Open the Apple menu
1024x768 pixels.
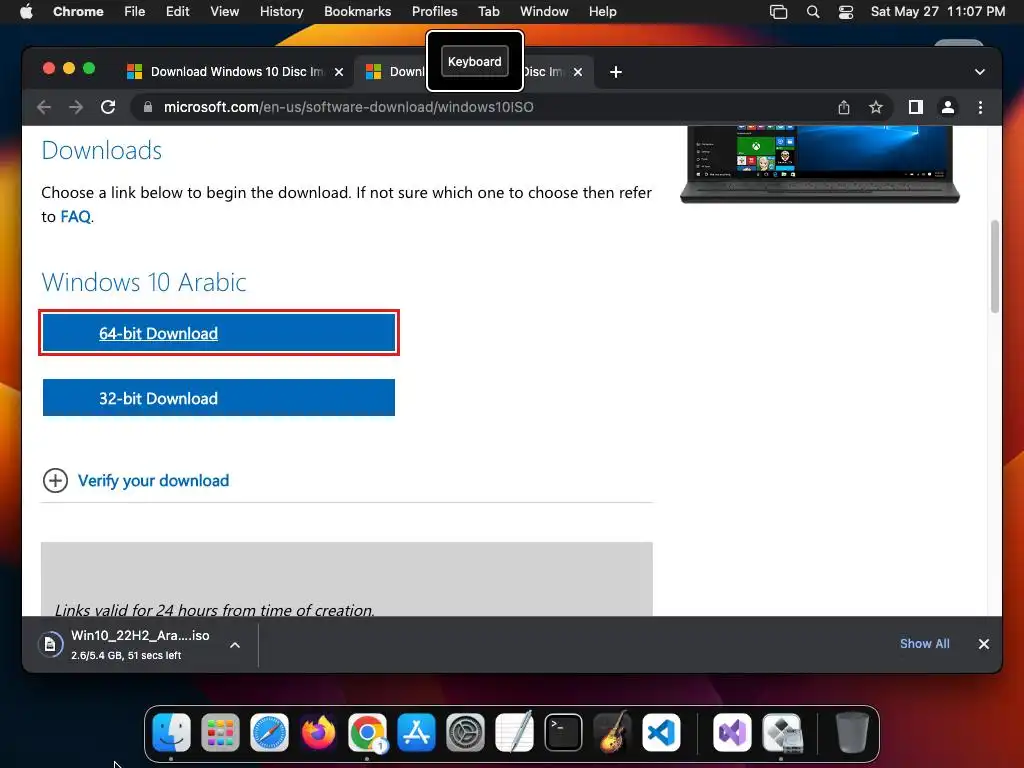[x=26, y=12]
